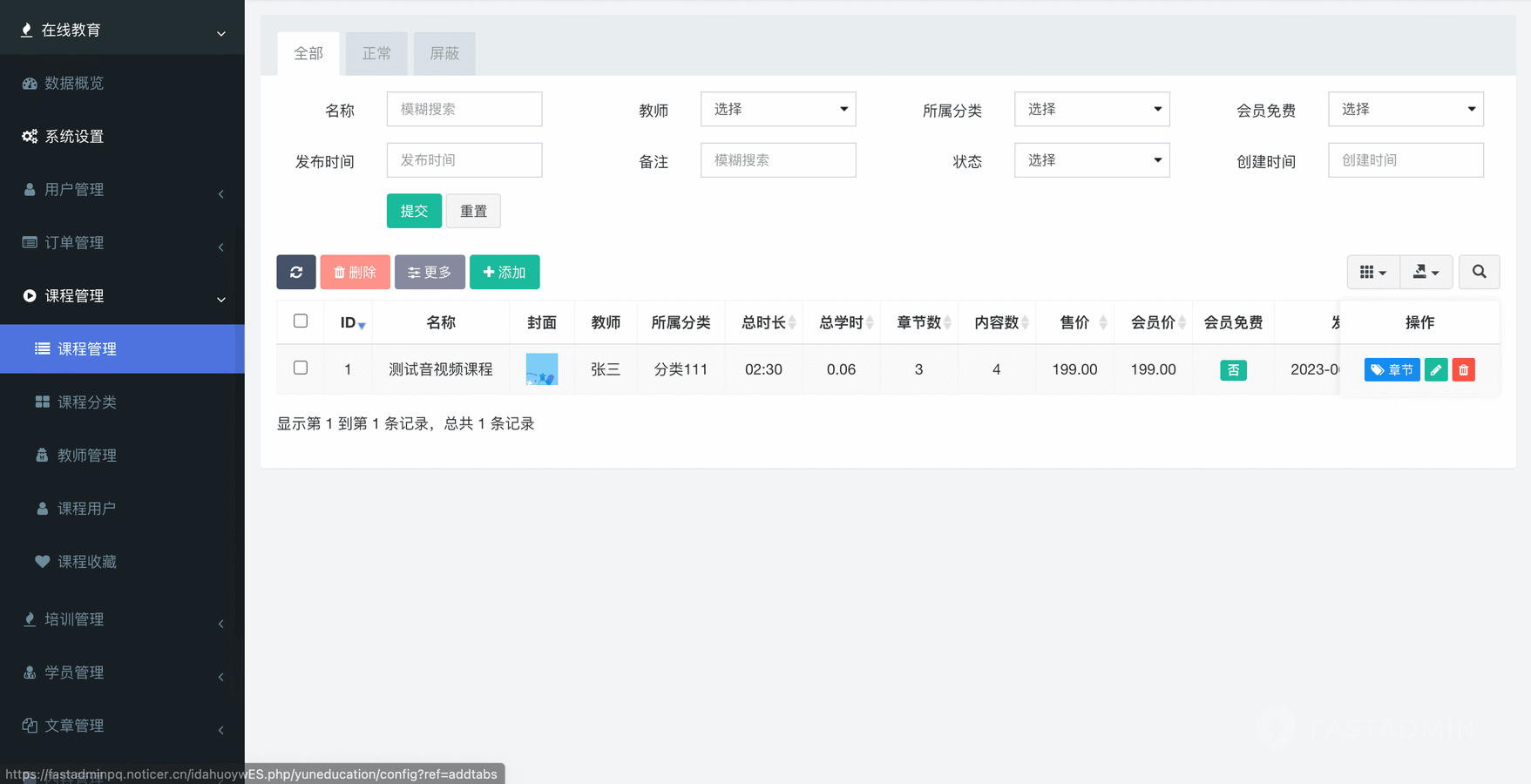Click the 名称 search input field

click(x=464, y=109)
